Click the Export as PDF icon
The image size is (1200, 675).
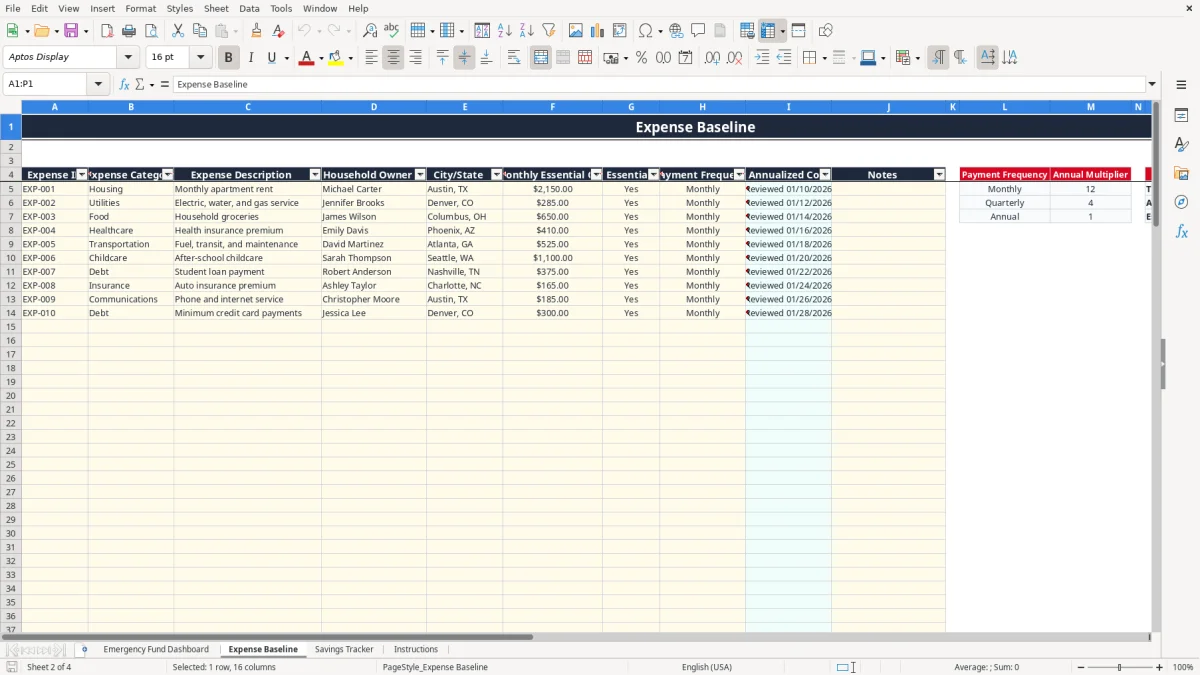[107, 31]
